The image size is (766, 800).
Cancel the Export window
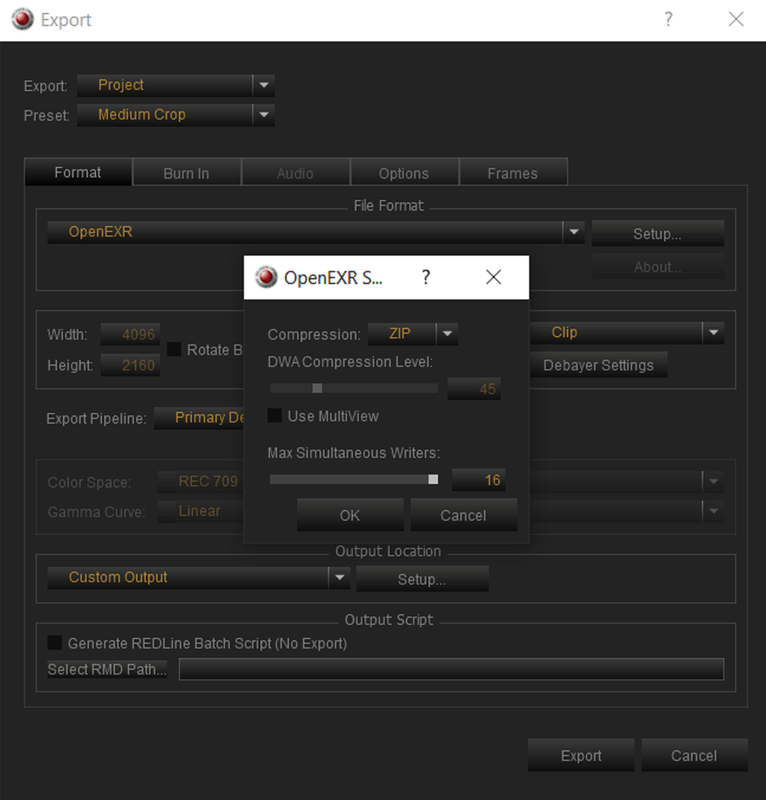click(694, 755)
